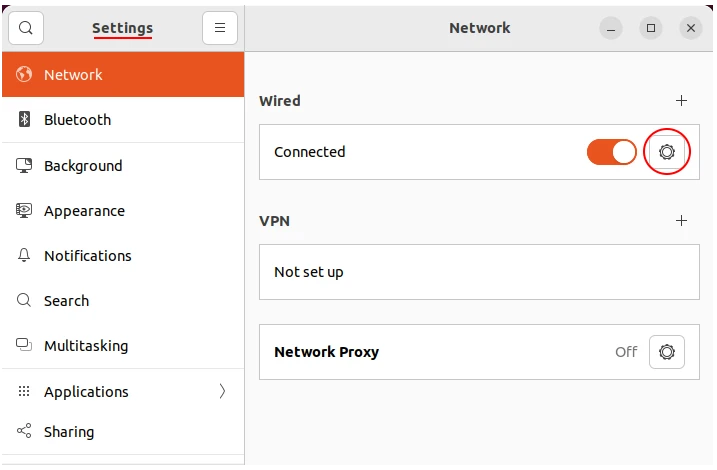Expand the Applications submenu chevron
This screenshot has width=717, height=470.
pos(222,392)
